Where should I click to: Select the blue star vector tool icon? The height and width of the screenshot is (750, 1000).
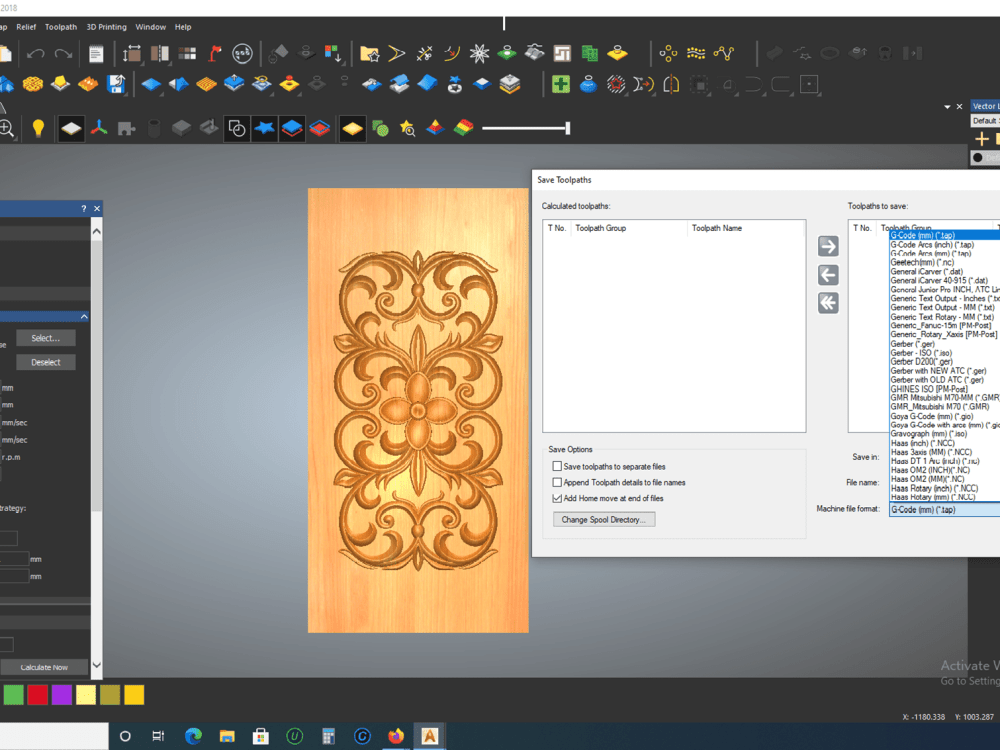[x=264, y=127]
